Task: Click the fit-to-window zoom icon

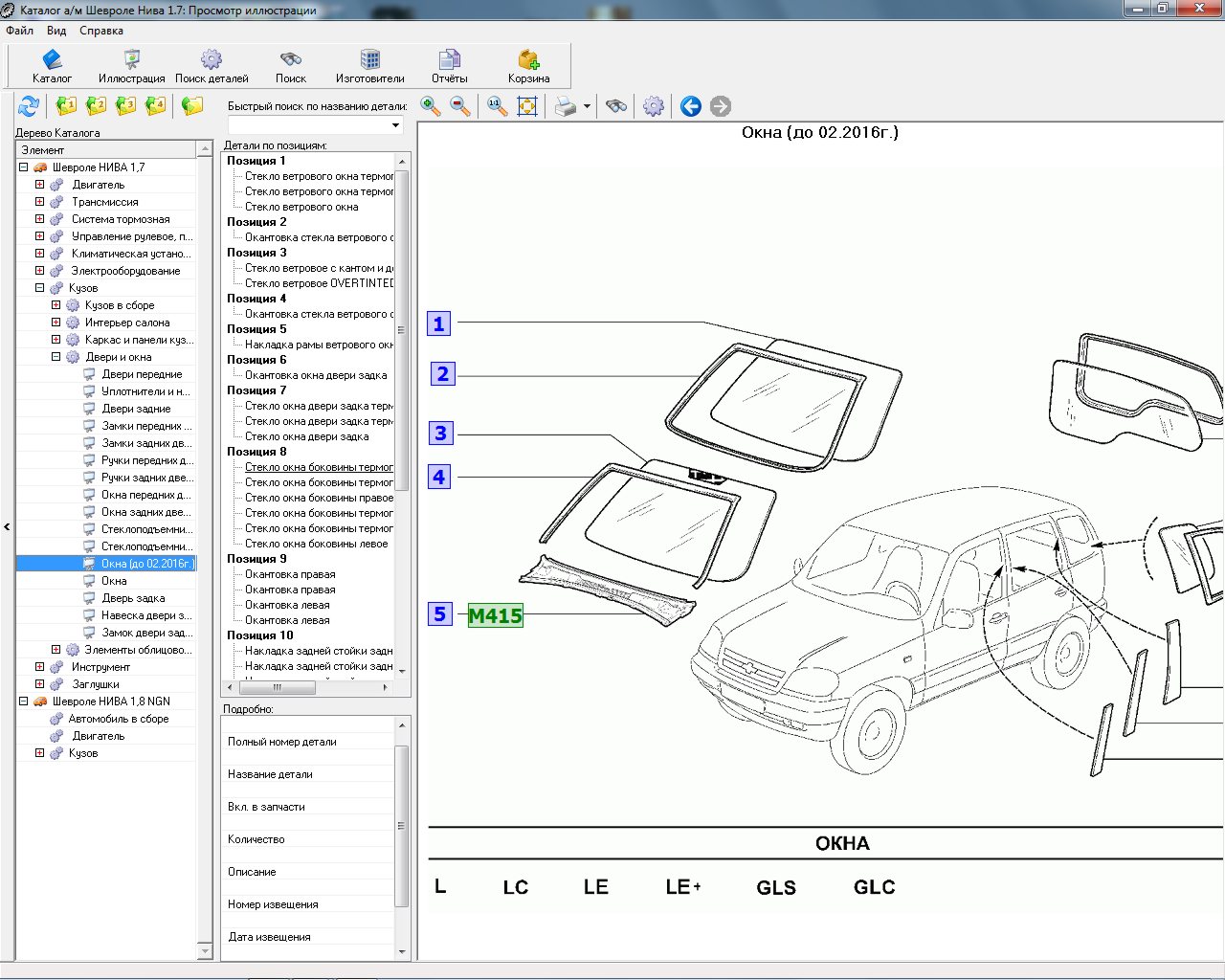Action: click(527, 106)
